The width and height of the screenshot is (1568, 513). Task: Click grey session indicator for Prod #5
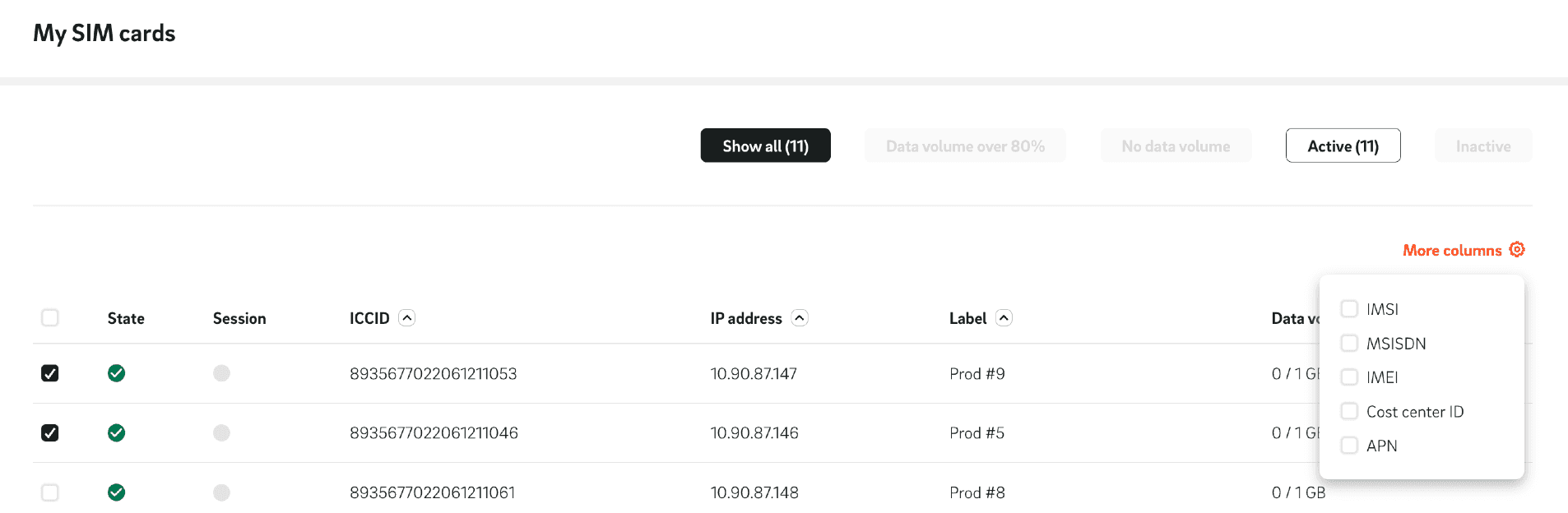[x=221, y=433]
